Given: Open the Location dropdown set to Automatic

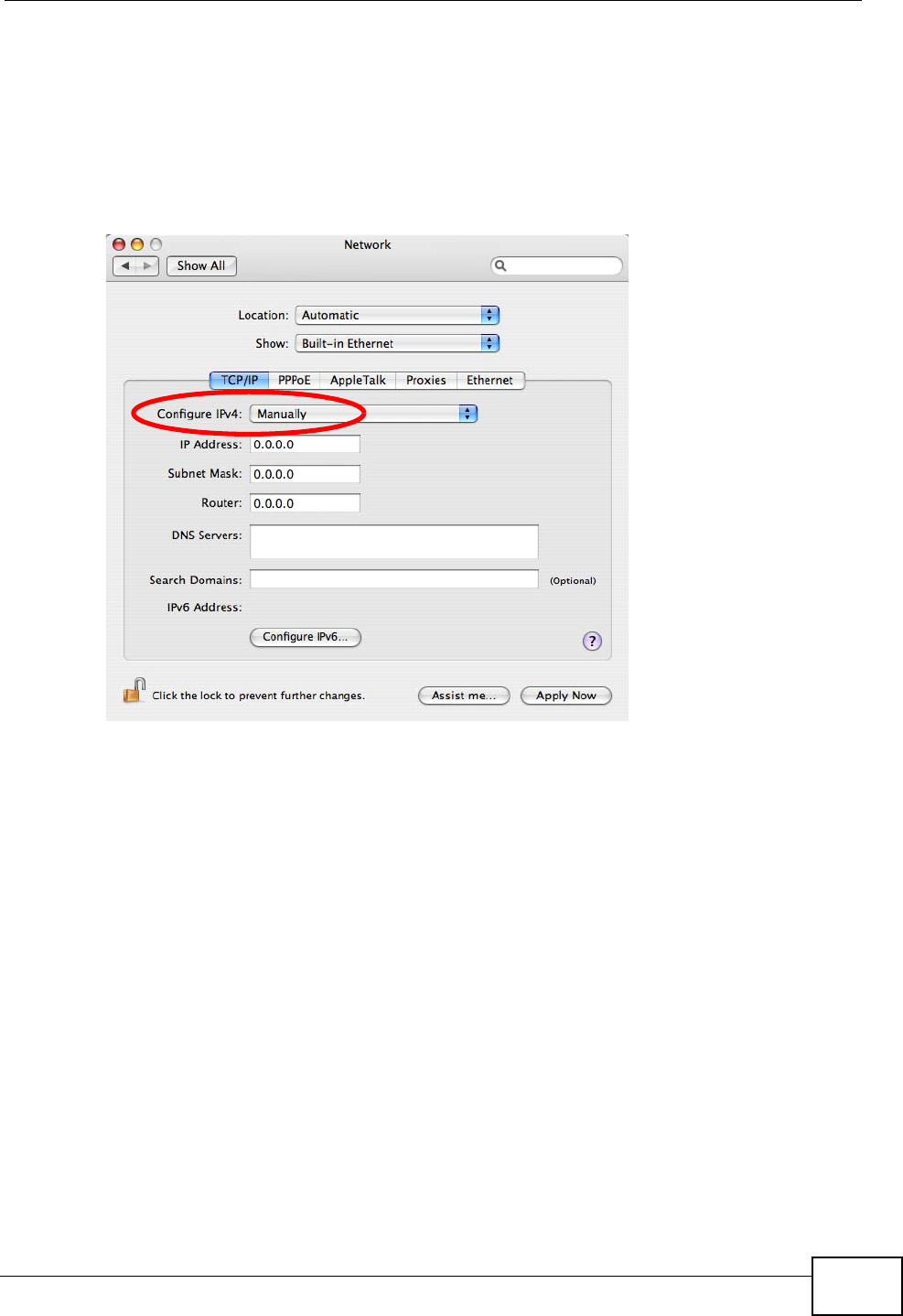Looking at the screenshot, I should 397,315.
